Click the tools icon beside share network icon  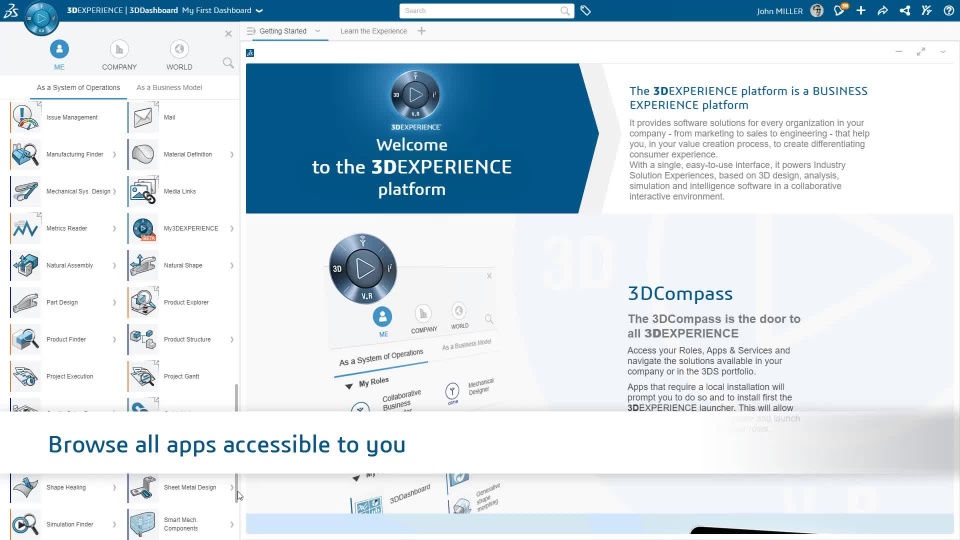926,10
